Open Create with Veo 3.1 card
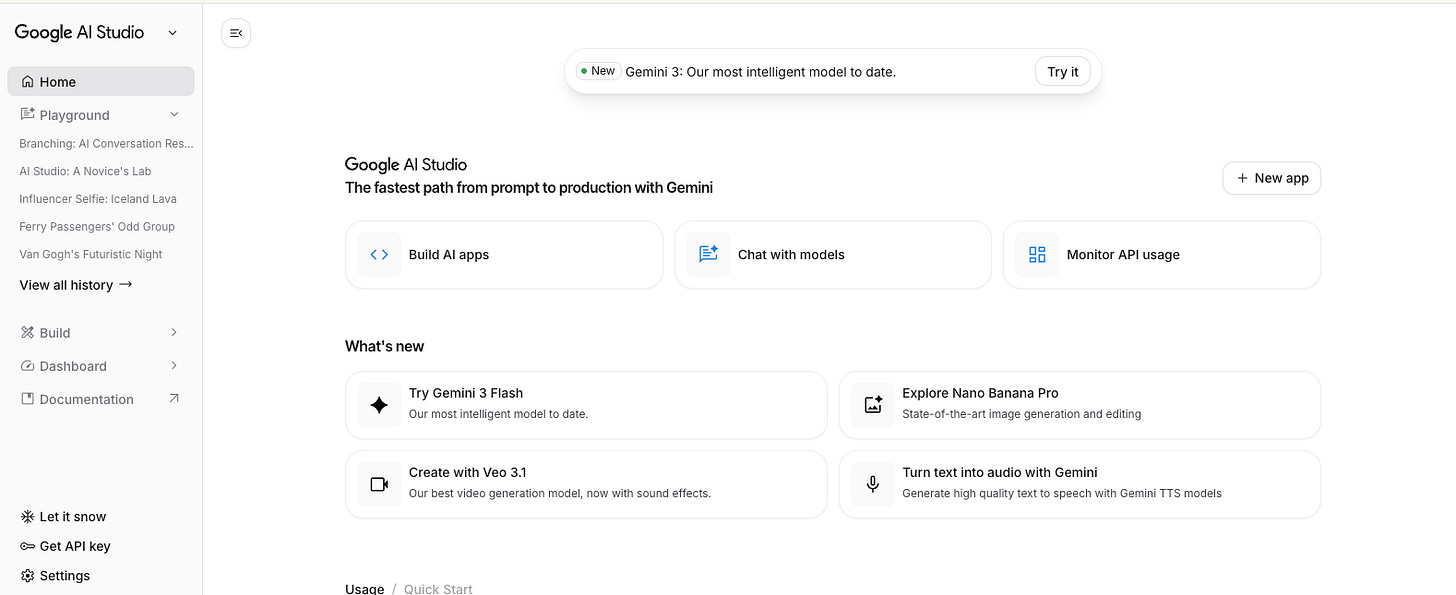1456x595 pixels. pyautogui.click(x=586, y=484)
